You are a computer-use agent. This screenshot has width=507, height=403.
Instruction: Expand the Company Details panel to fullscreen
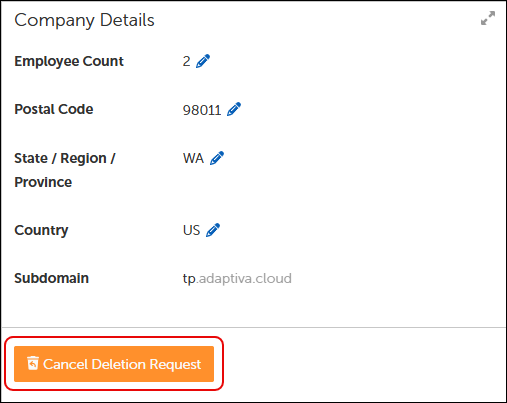point(488,18)
